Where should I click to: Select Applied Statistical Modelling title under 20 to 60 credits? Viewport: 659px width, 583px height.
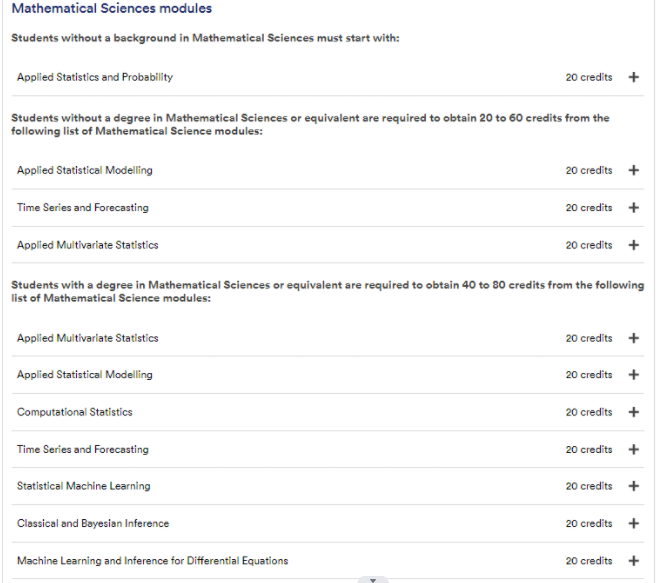[85, 170]
